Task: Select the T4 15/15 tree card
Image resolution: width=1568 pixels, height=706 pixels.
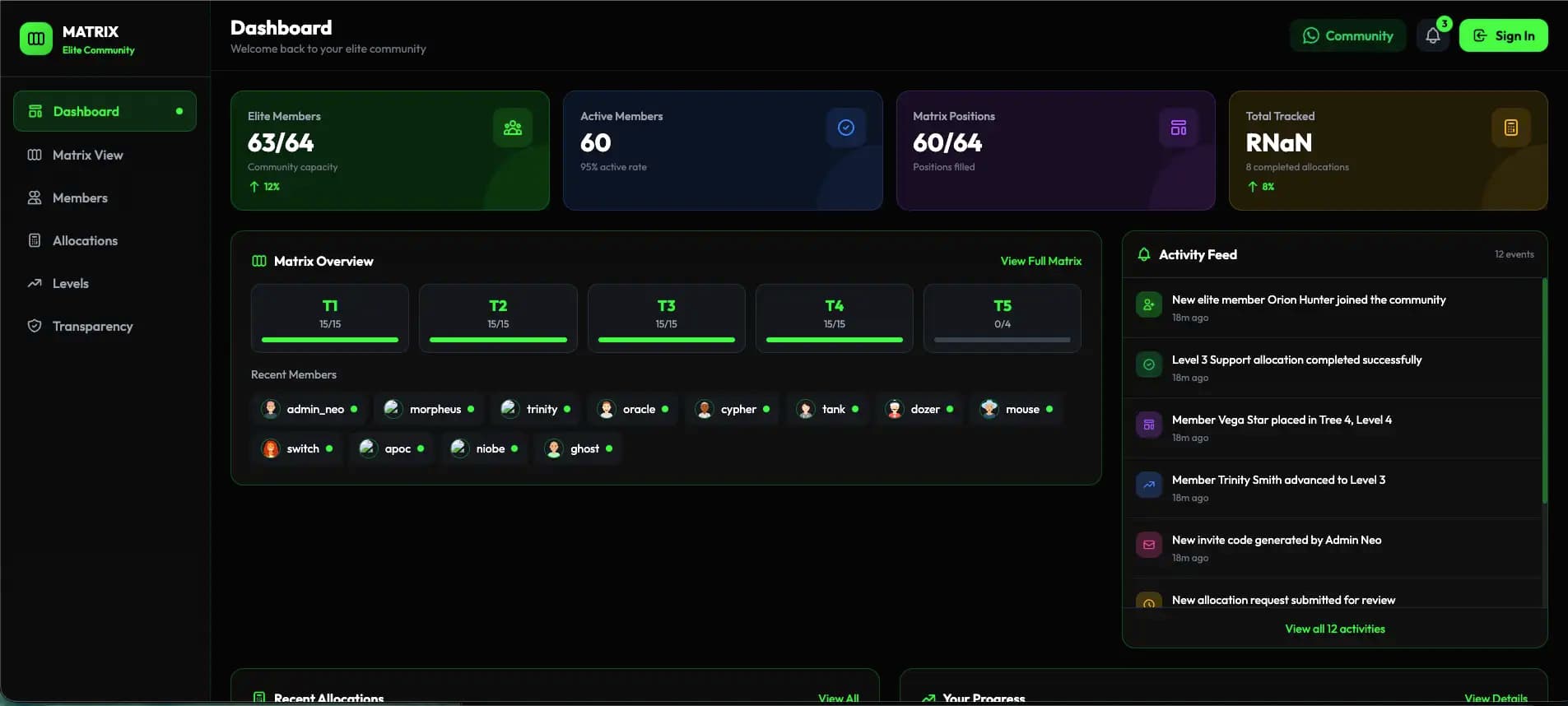Action: point(834,318)
